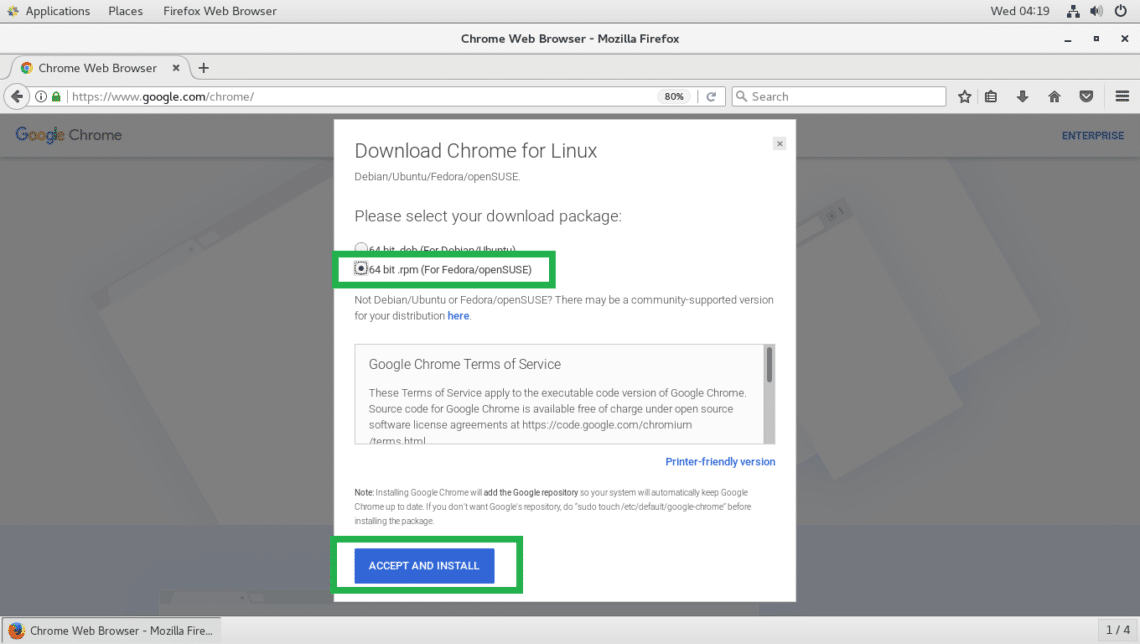
Task: Go to the home page icon
Action: [x=1054, y=96]
